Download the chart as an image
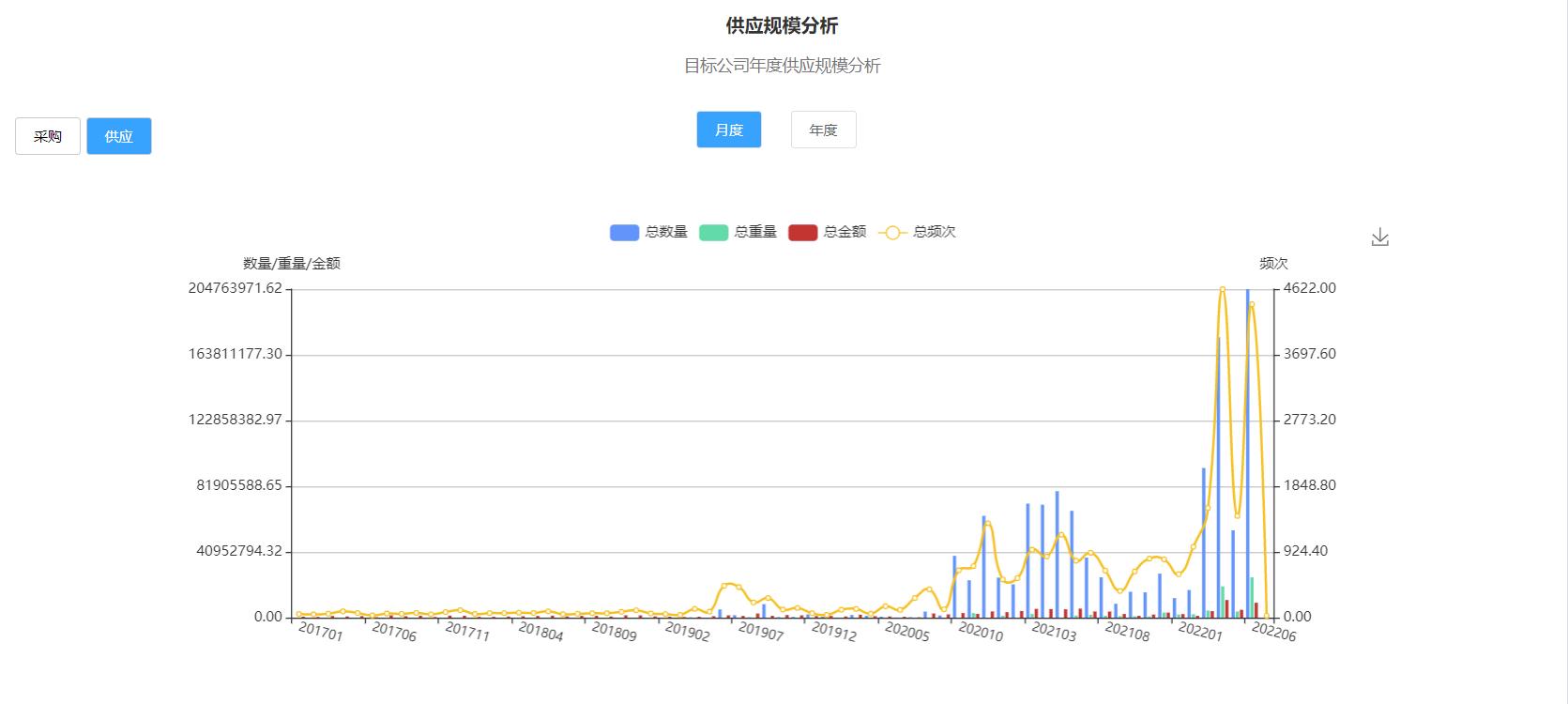The image size is (1568, 704). 1379,237
